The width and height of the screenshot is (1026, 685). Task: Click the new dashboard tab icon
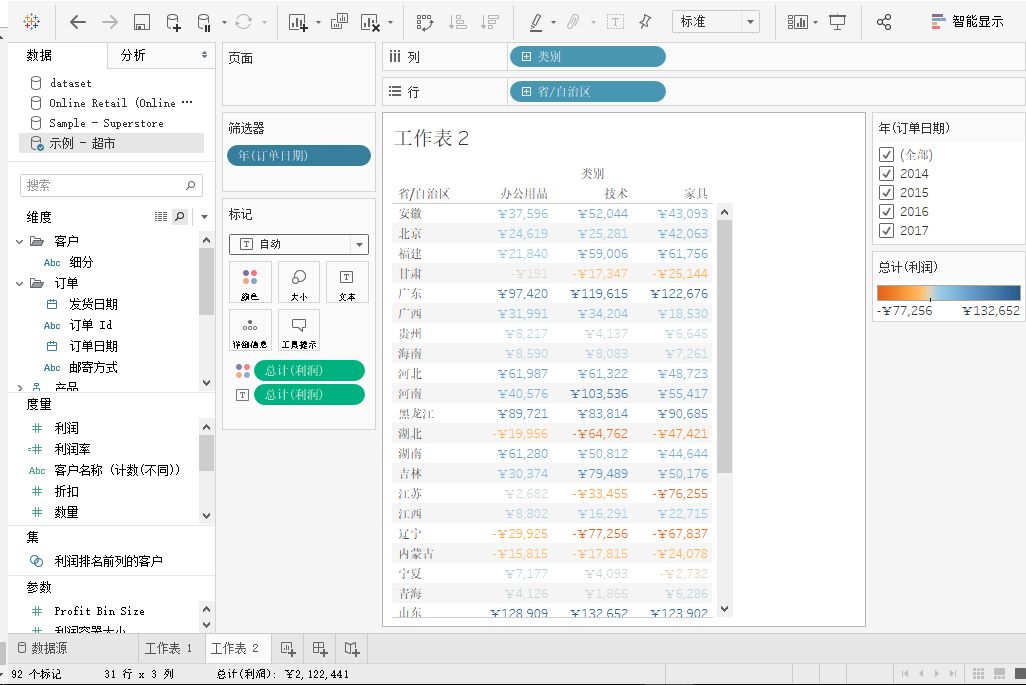[x=320, y=648]
